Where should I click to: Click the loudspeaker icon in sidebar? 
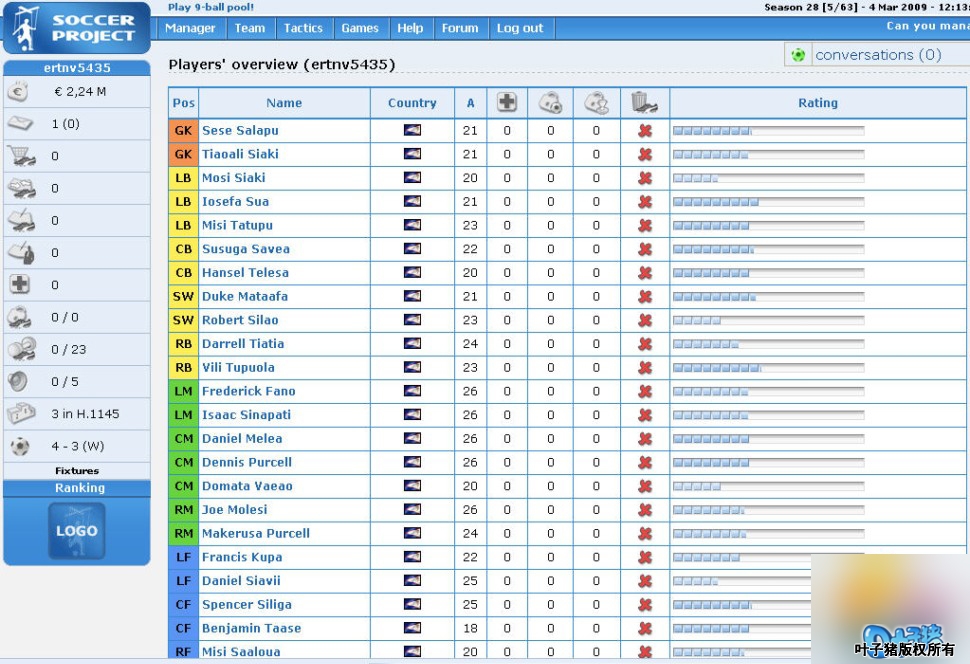19,381
